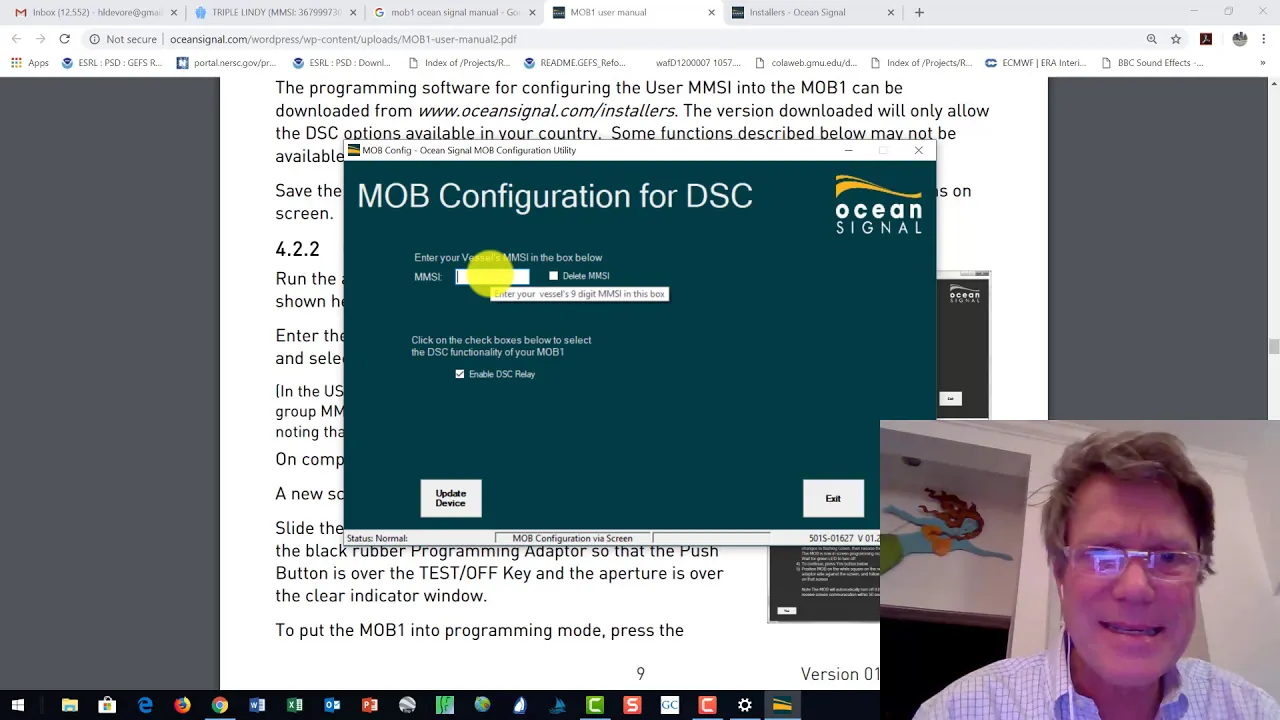Screen dimensions: 1280x720
Task: Open the ECMWF | ERA Interi... bookmark
Action: pyautogui.click(x=1036, y=63)
